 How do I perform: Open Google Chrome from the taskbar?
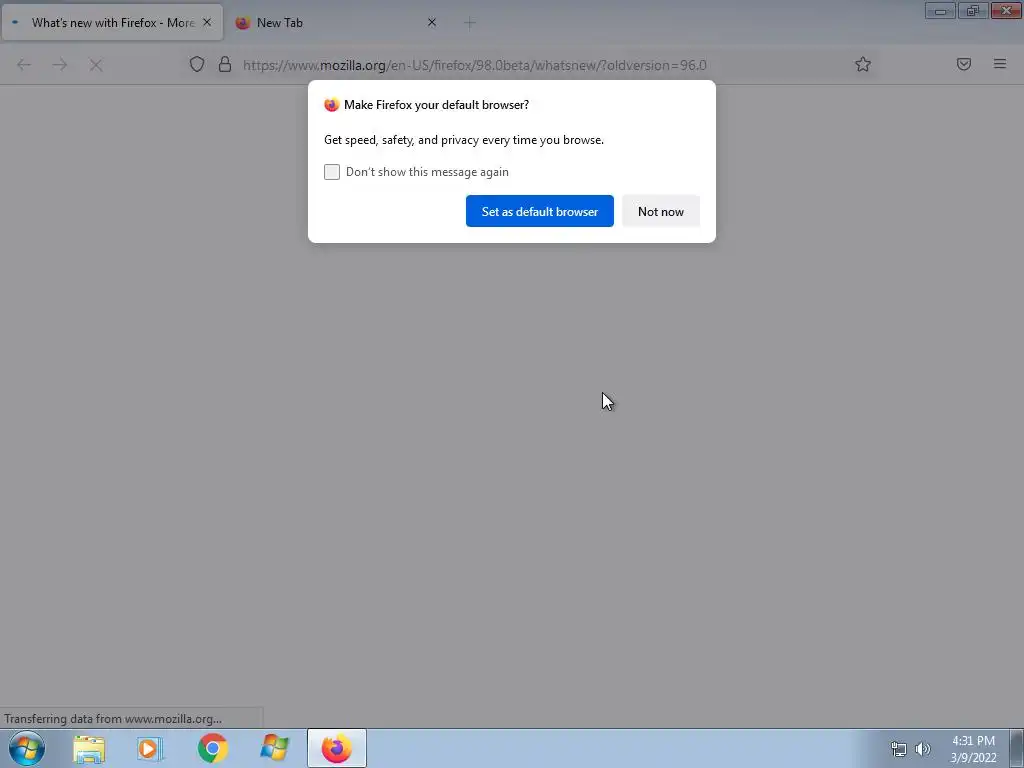[x=212, y=748]
